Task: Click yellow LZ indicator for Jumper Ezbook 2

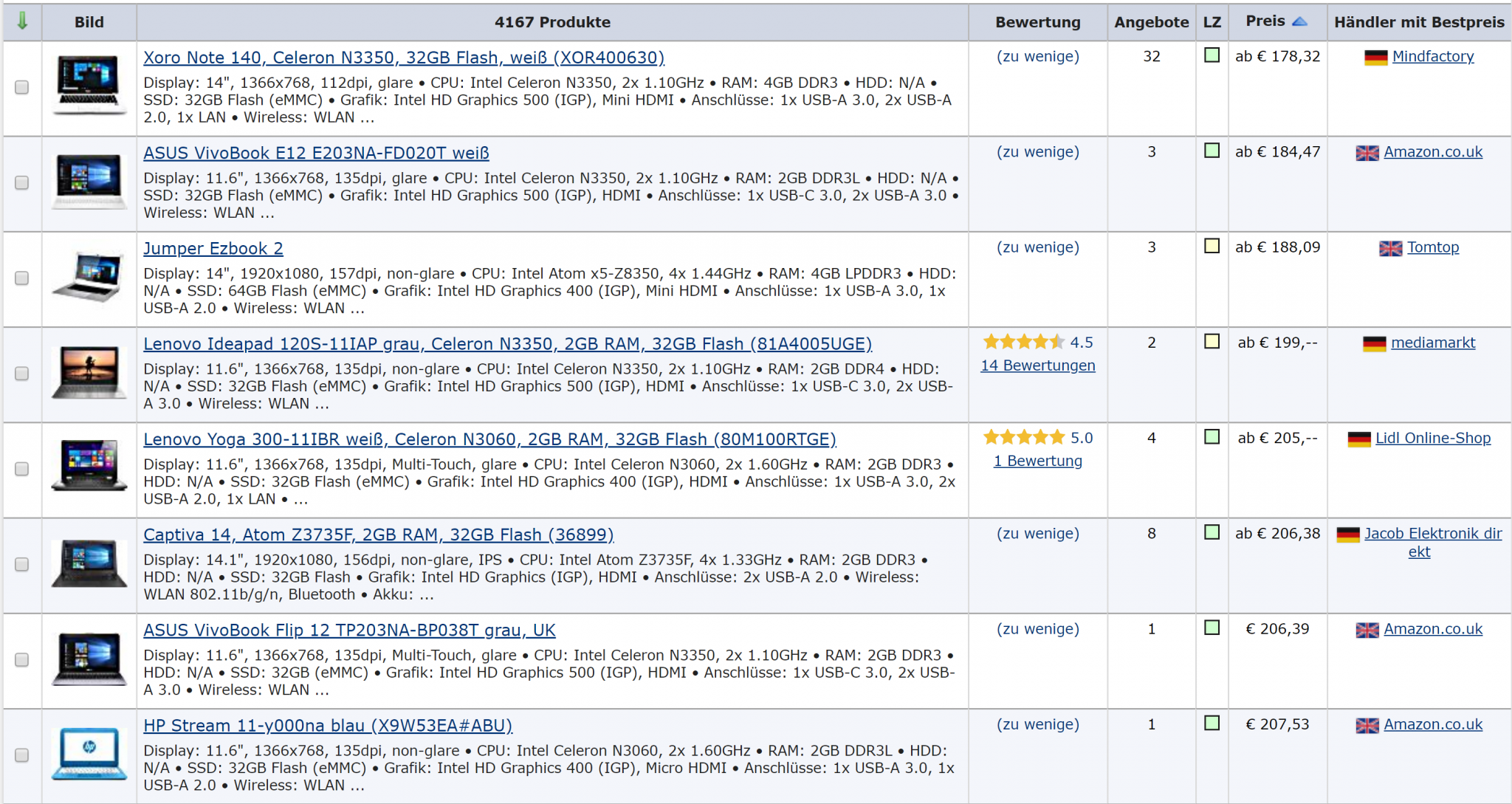Action: (1212, 246)
